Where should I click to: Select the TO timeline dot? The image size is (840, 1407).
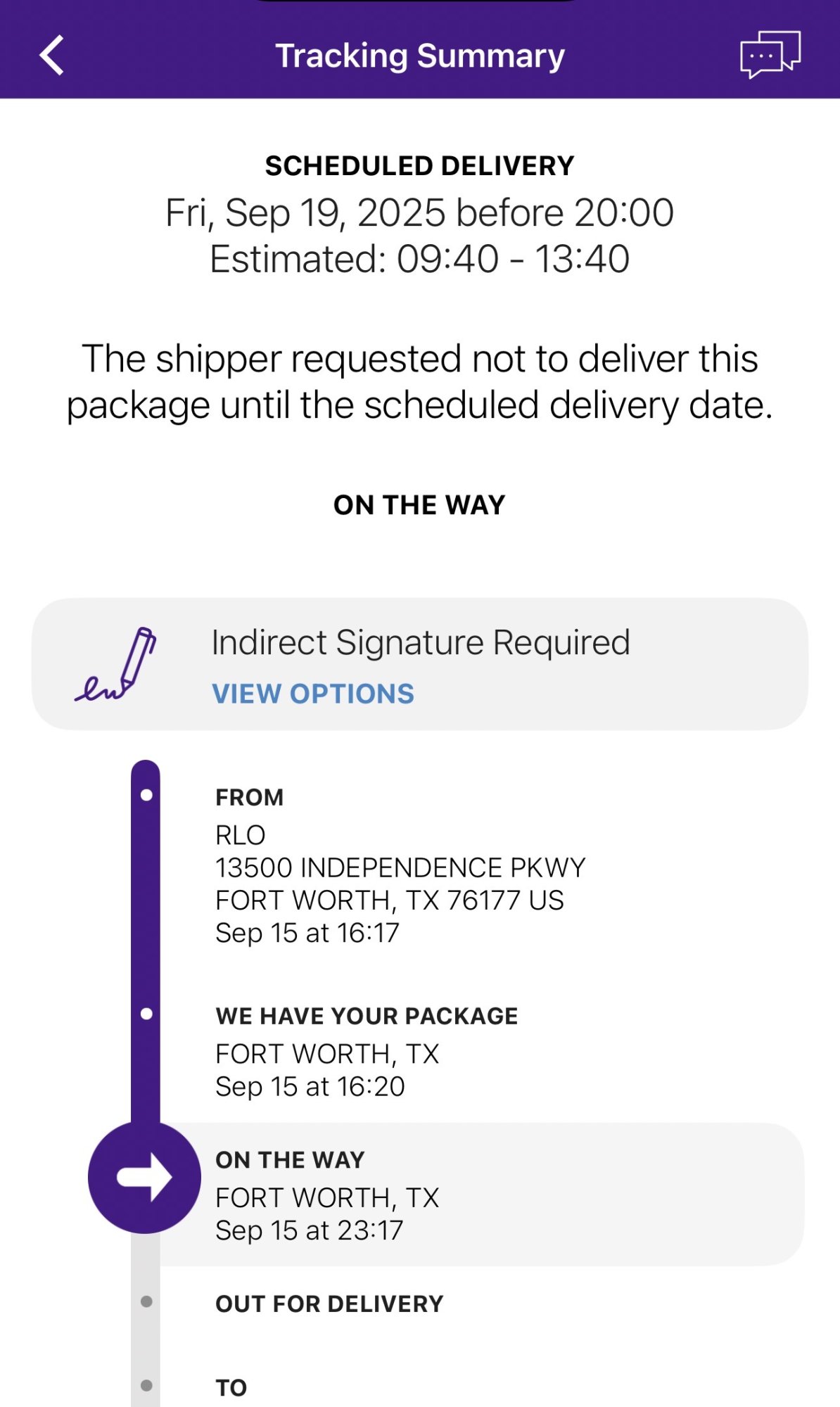click(x=146, y=1385)
